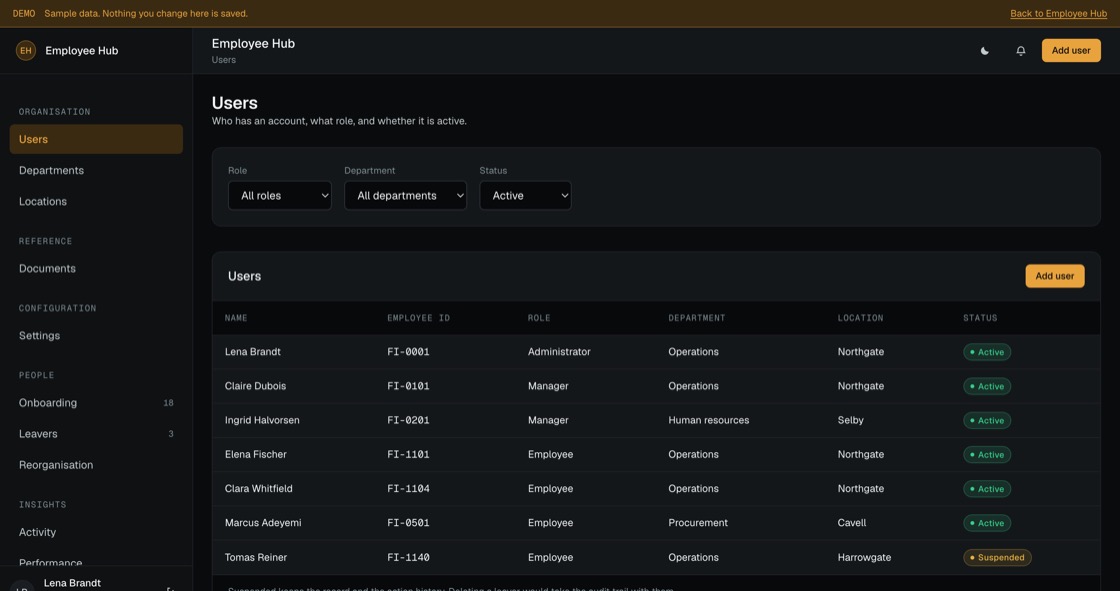
Task: Select the Tomas Reiner row name
Action: pos(256,557)
